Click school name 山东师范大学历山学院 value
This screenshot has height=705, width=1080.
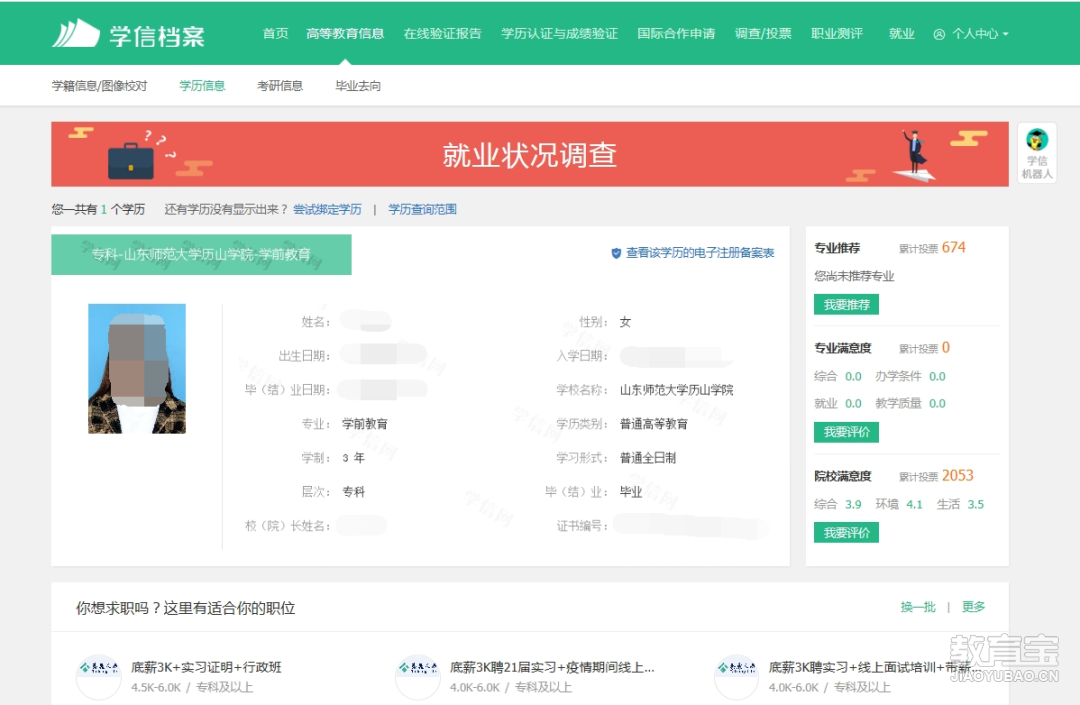coord(676,390)
